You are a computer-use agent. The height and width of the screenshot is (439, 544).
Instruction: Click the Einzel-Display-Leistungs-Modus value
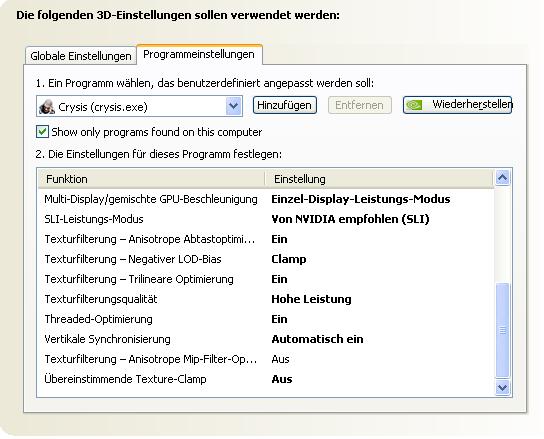coord(361,199)
